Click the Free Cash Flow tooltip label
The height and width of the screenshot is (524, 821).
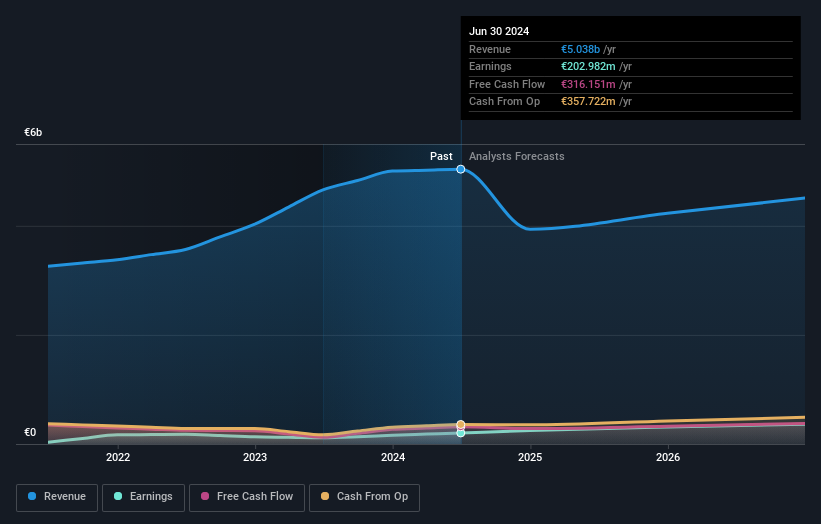tap(507, 84)
